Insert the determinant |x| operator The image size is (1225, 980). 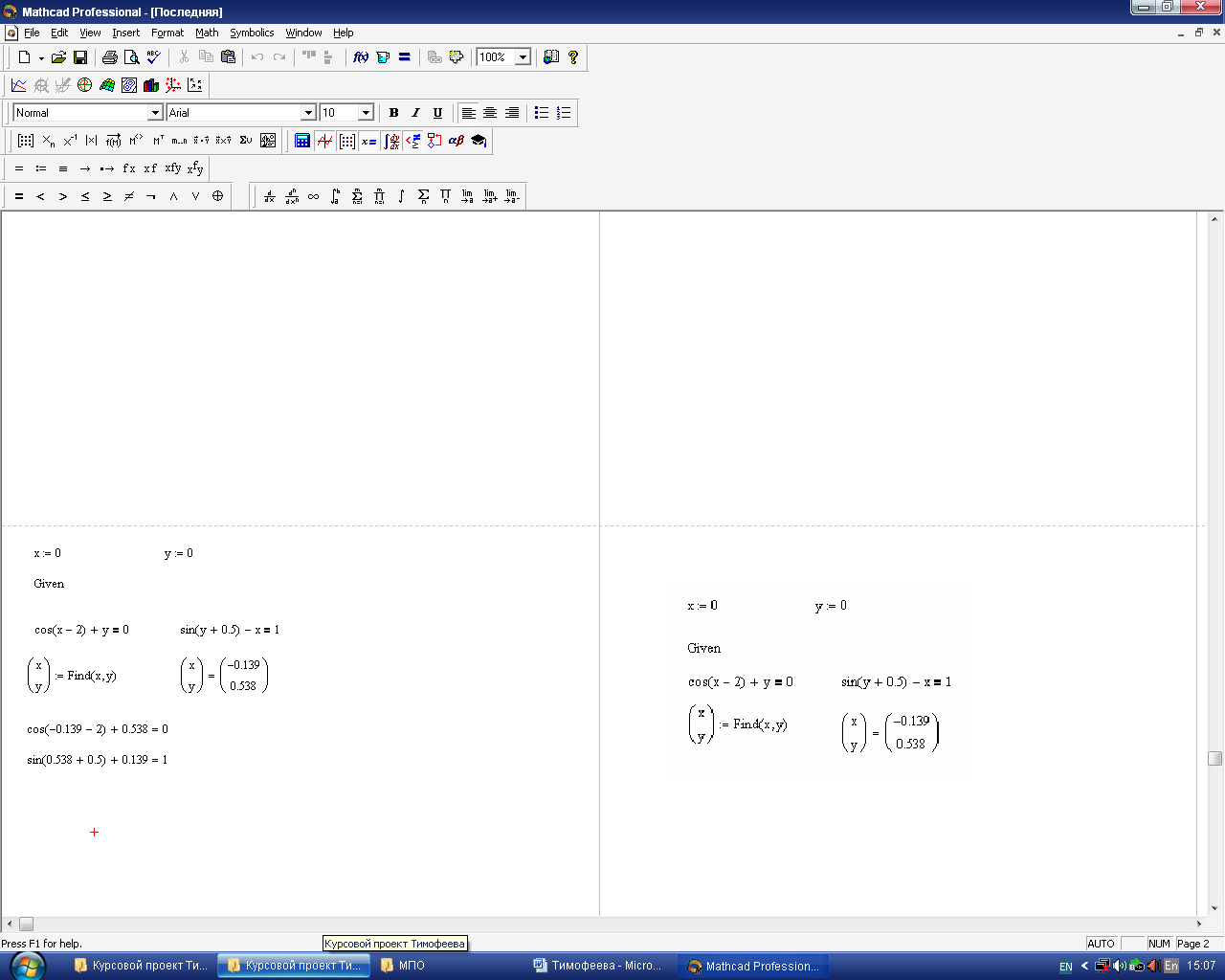click(x=92, y=141)
